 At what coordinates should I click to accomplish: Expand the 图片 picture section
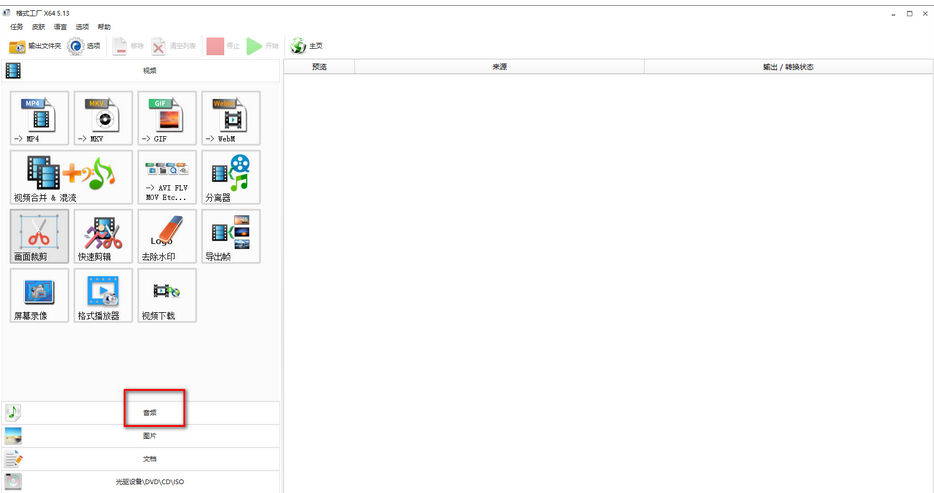point(141,436)
